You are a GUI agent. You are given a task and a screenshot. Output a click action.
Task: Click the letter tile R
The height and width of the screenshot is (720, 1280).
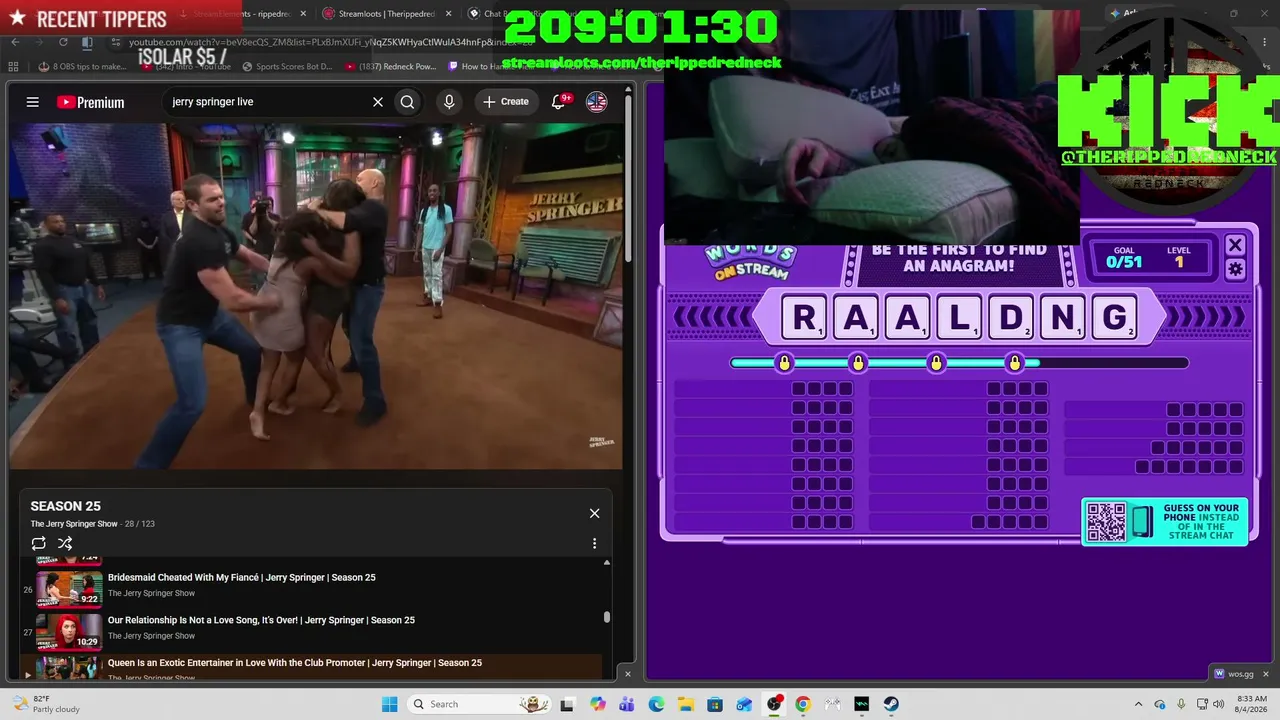[x=804, y=318]
